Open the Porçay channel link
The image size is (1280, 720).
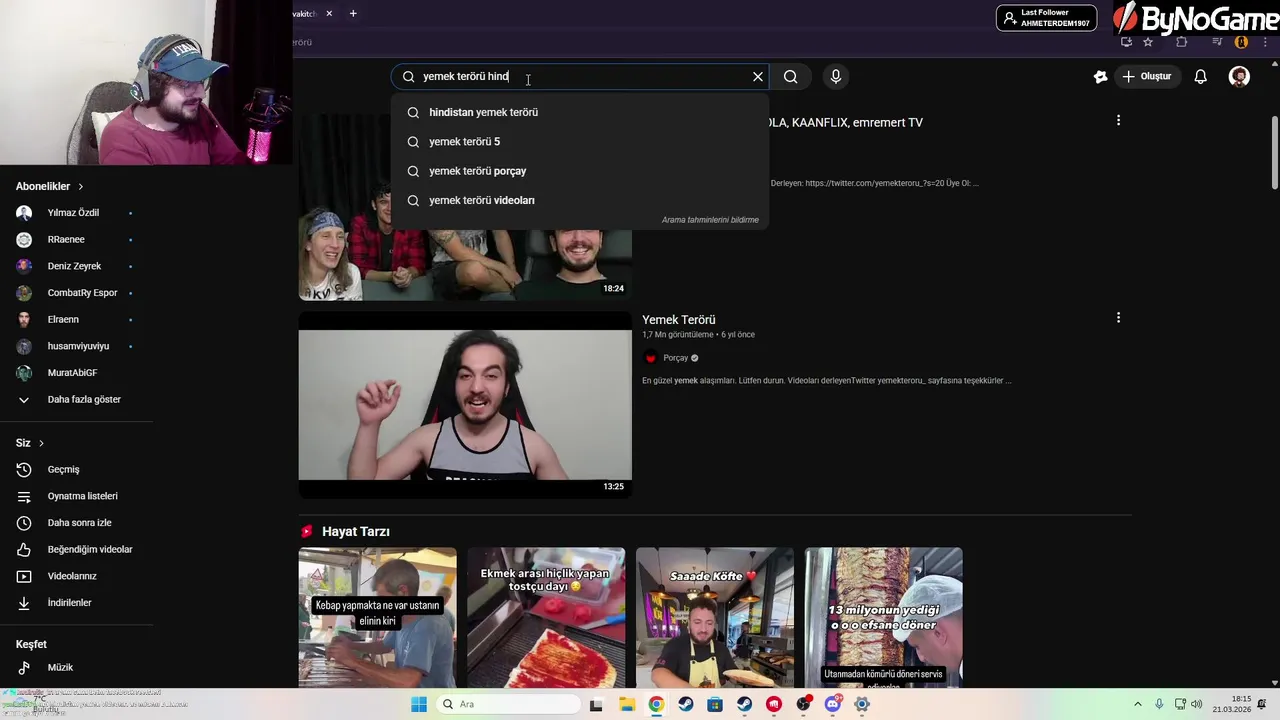pos(675,358)
